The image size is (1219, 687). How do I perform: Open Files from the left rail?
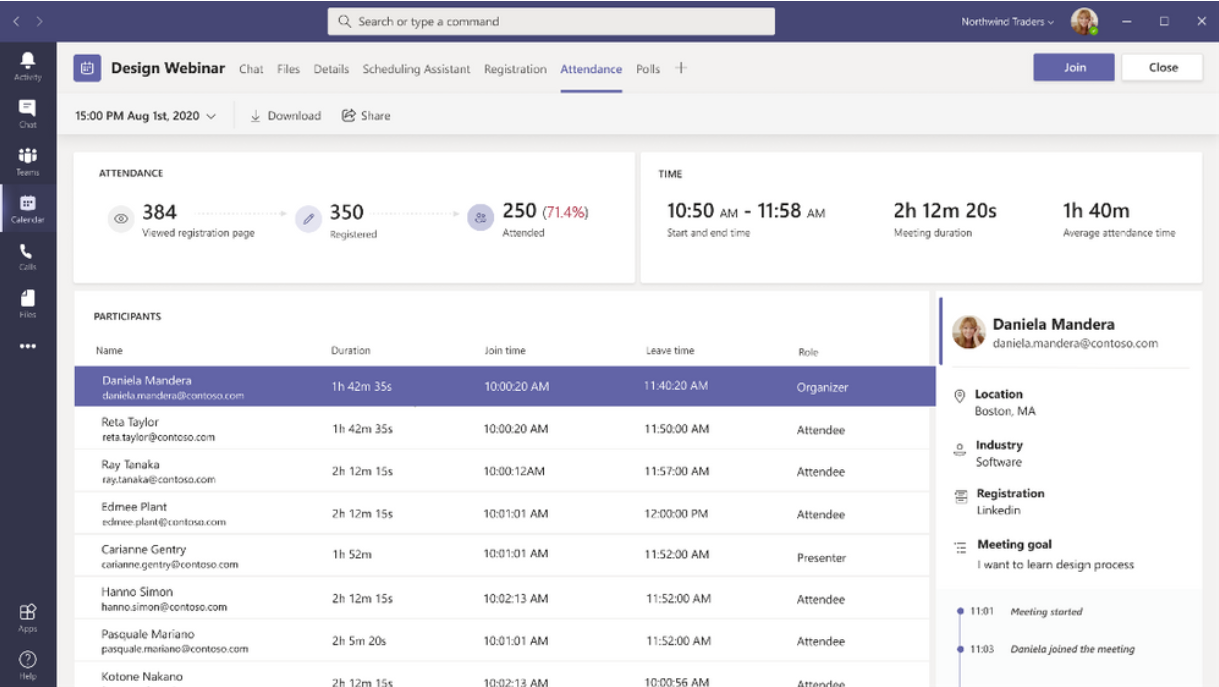click(28, 304)
